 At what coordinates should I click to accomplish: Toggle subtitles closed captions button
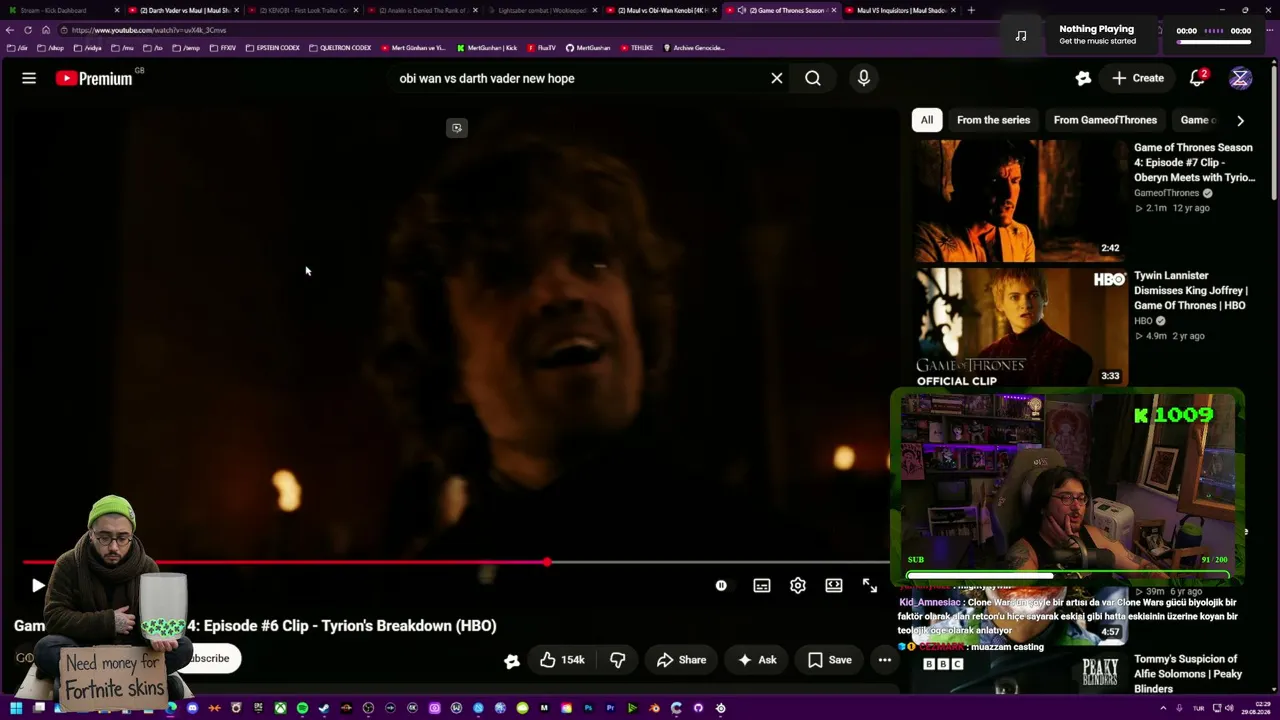[x=762, y=586]
